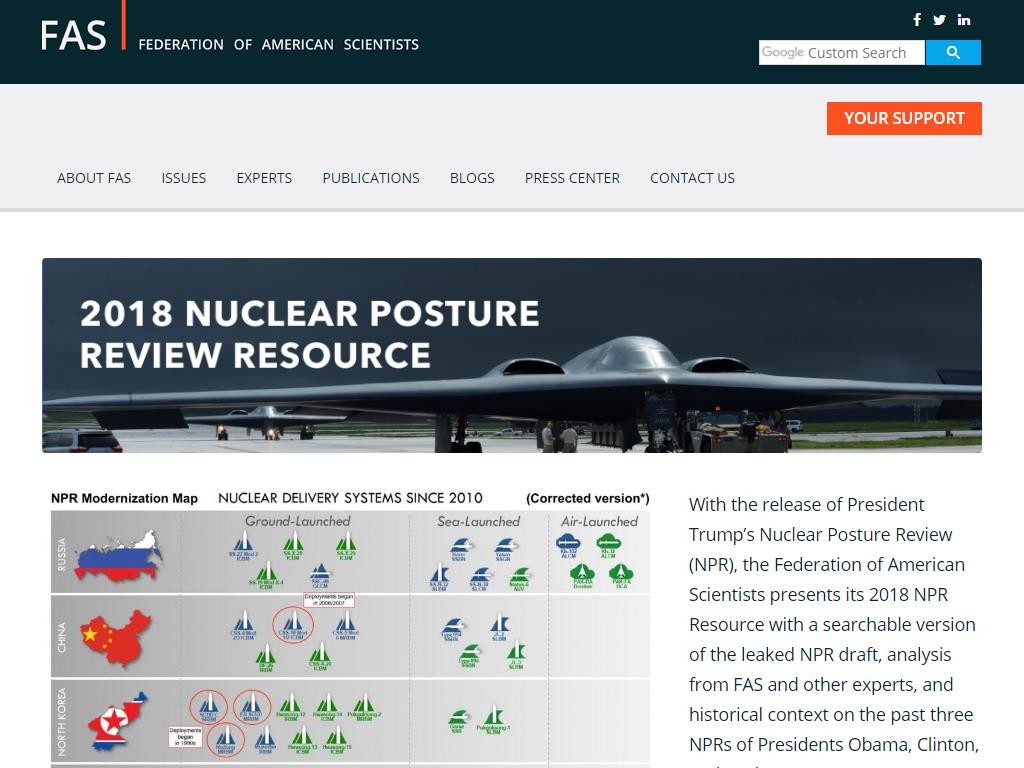
Task: Click the 'With the release of President' text
Action: (807, 504)
